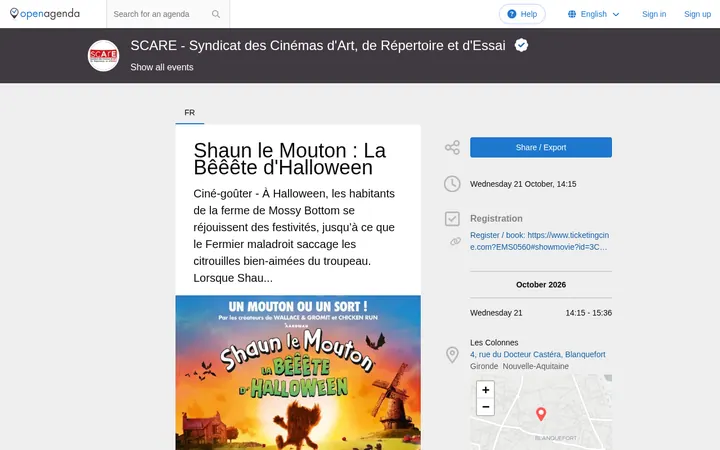Click the Registration checkmark icon
This screenshot has width=720, height=450.
click(x=452, y=219)
